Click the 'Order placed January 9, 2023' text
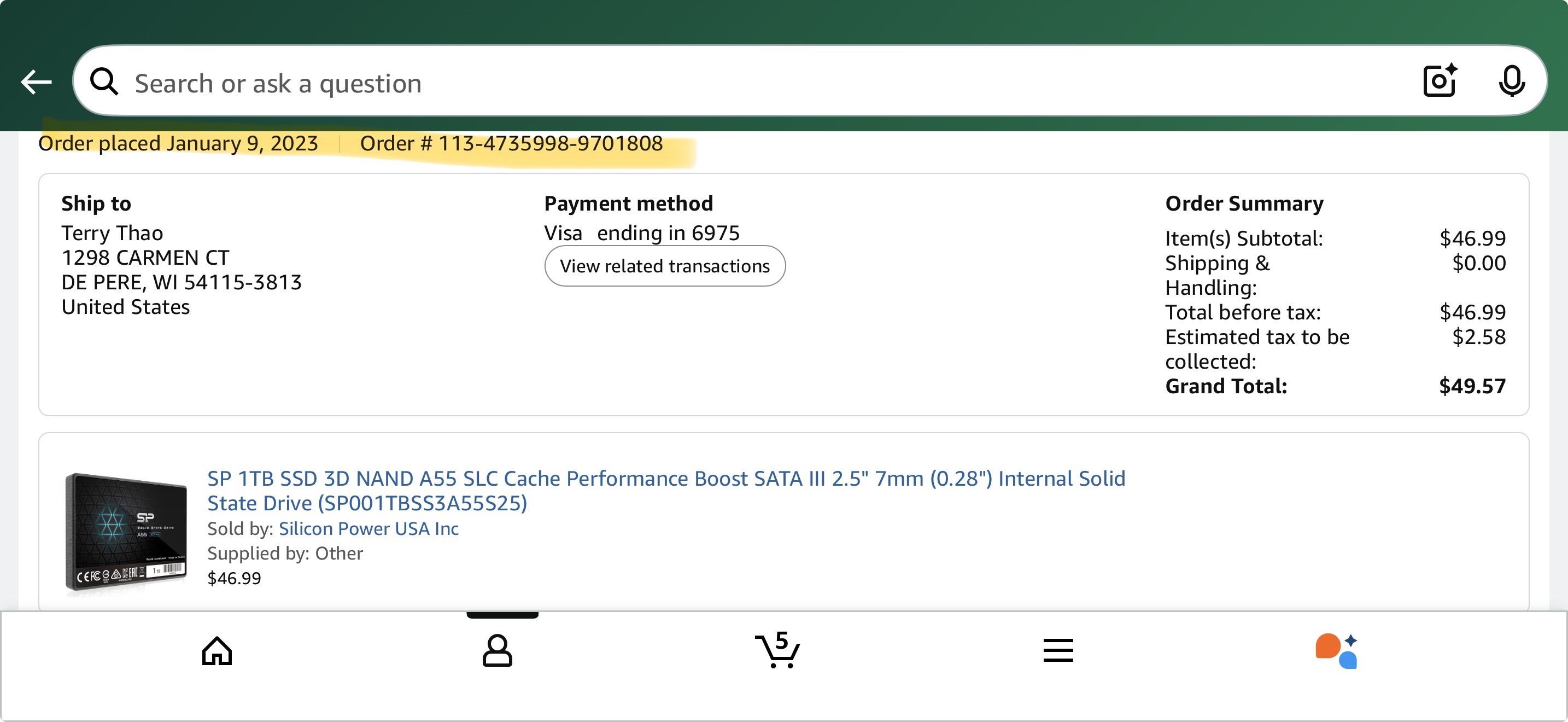Screen dimensions: 1568x722 pos(178,144)
